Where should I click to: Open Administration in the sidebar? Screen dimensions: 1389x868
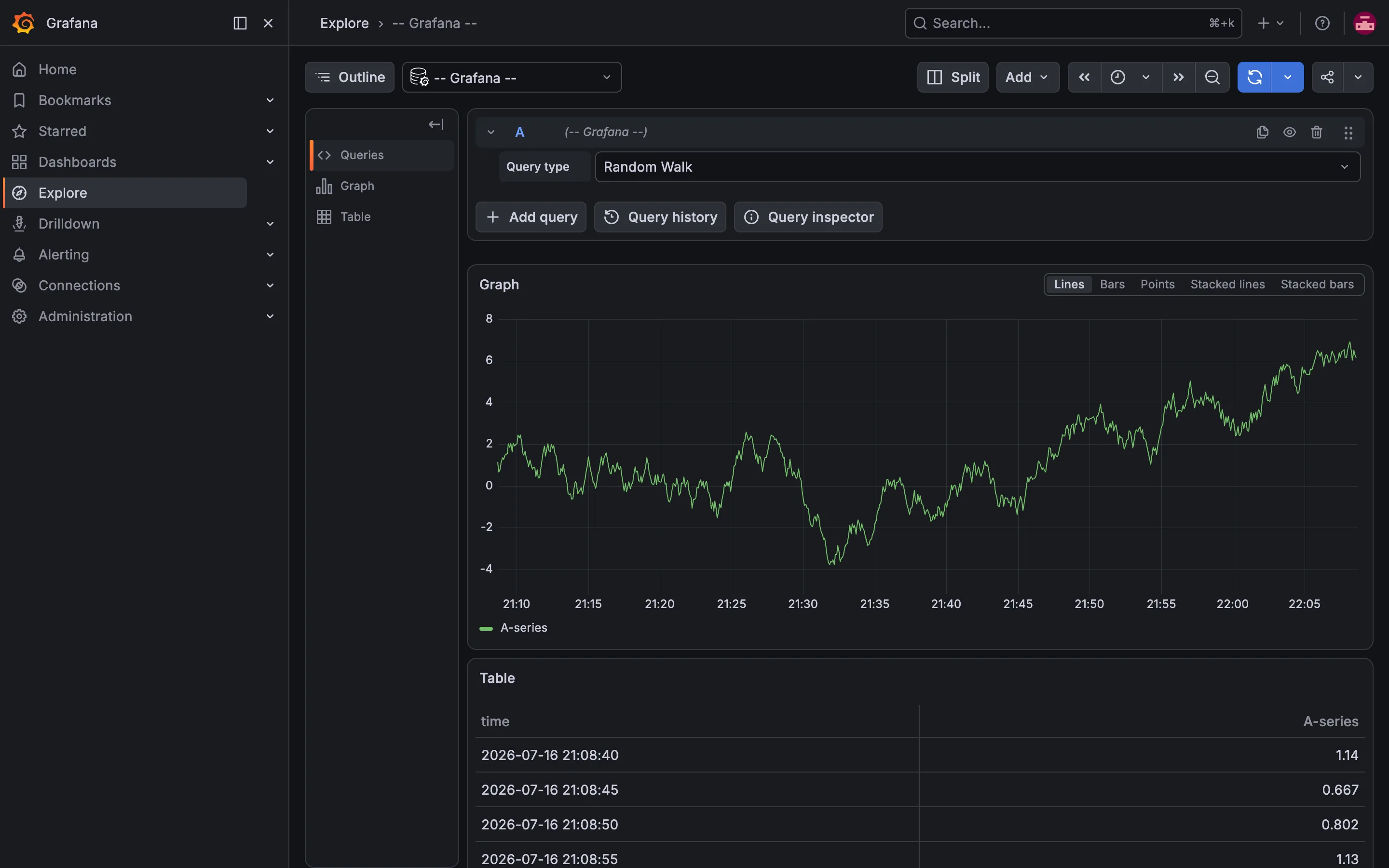point(85,316)
